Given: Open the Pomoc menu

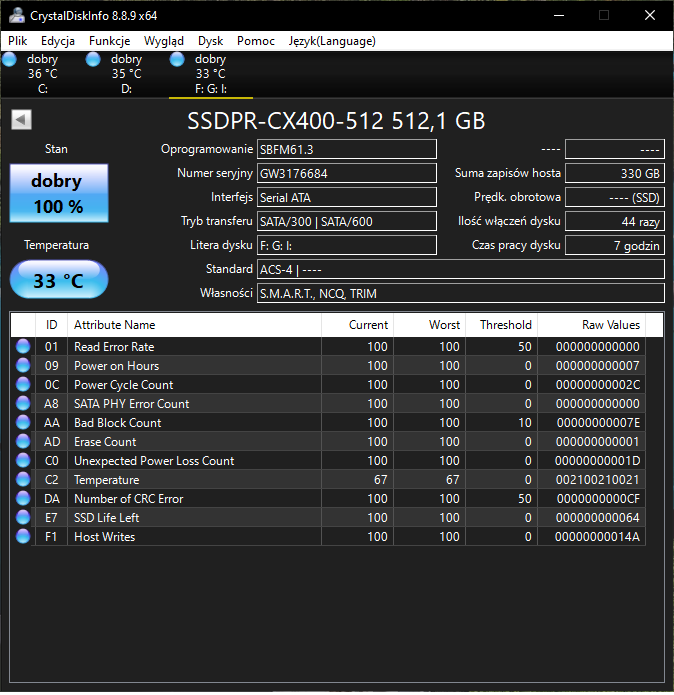Looking at the screenshot, I should (x=256, y=41).
